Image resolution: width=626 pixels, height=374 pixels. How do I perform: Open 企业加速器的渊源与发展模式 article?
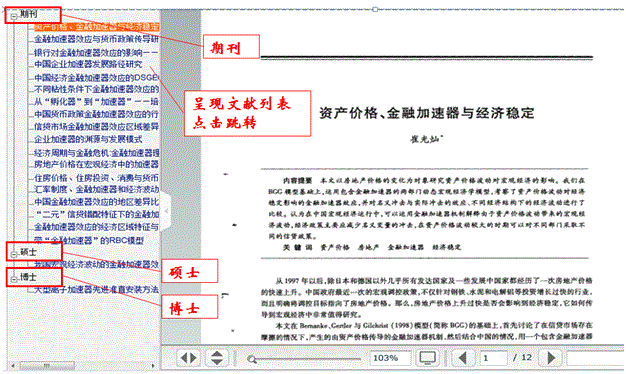(88, 139)
